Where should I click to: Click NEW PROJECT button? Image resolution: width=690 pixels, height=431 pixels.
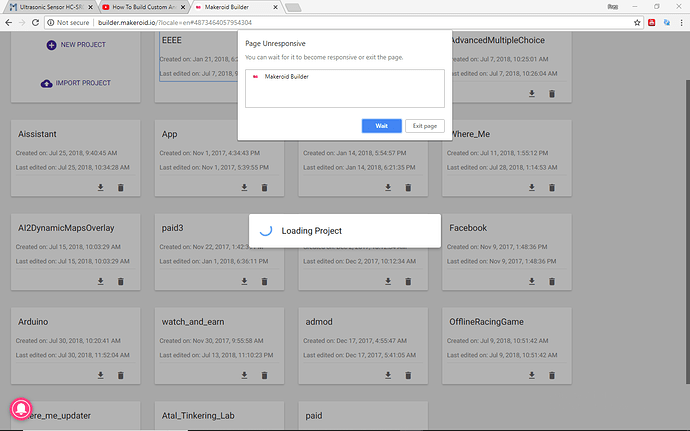click(76, 45)
